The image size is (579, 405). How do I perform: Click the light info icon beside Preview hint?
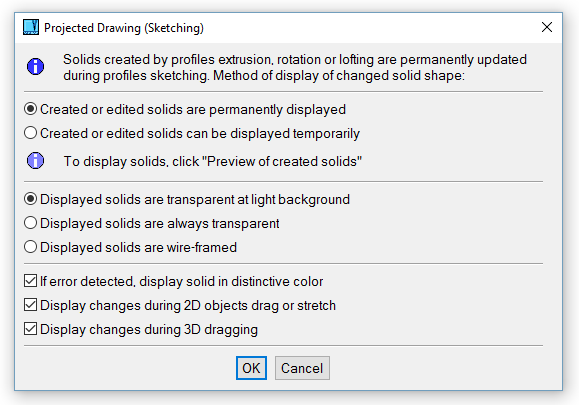coord(35,161)
